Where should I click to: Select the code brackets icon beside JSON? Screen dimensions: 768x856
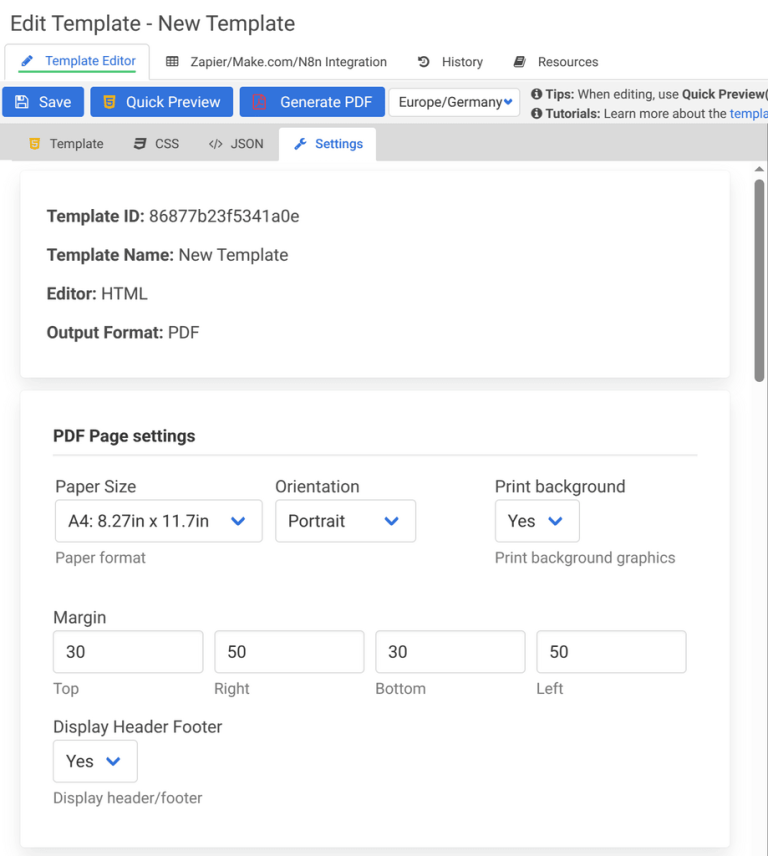point(215,143)
